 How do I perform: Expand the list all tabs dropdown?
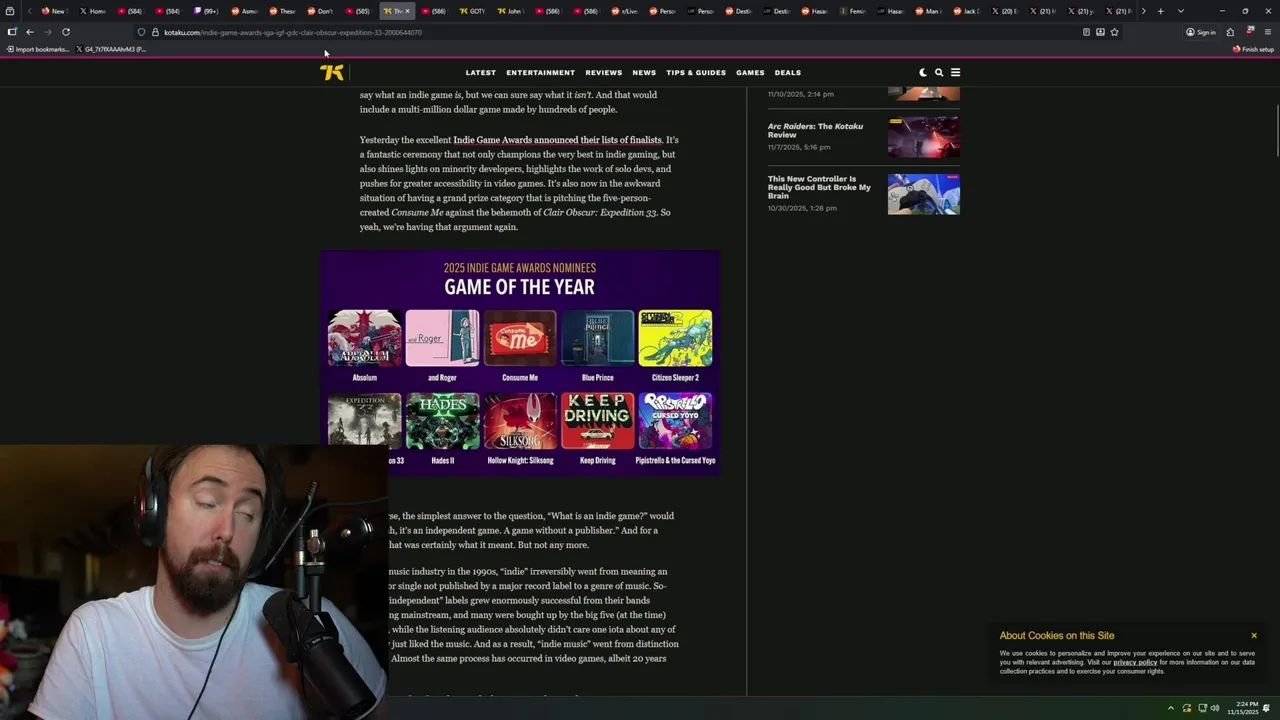click(1181, 11)
